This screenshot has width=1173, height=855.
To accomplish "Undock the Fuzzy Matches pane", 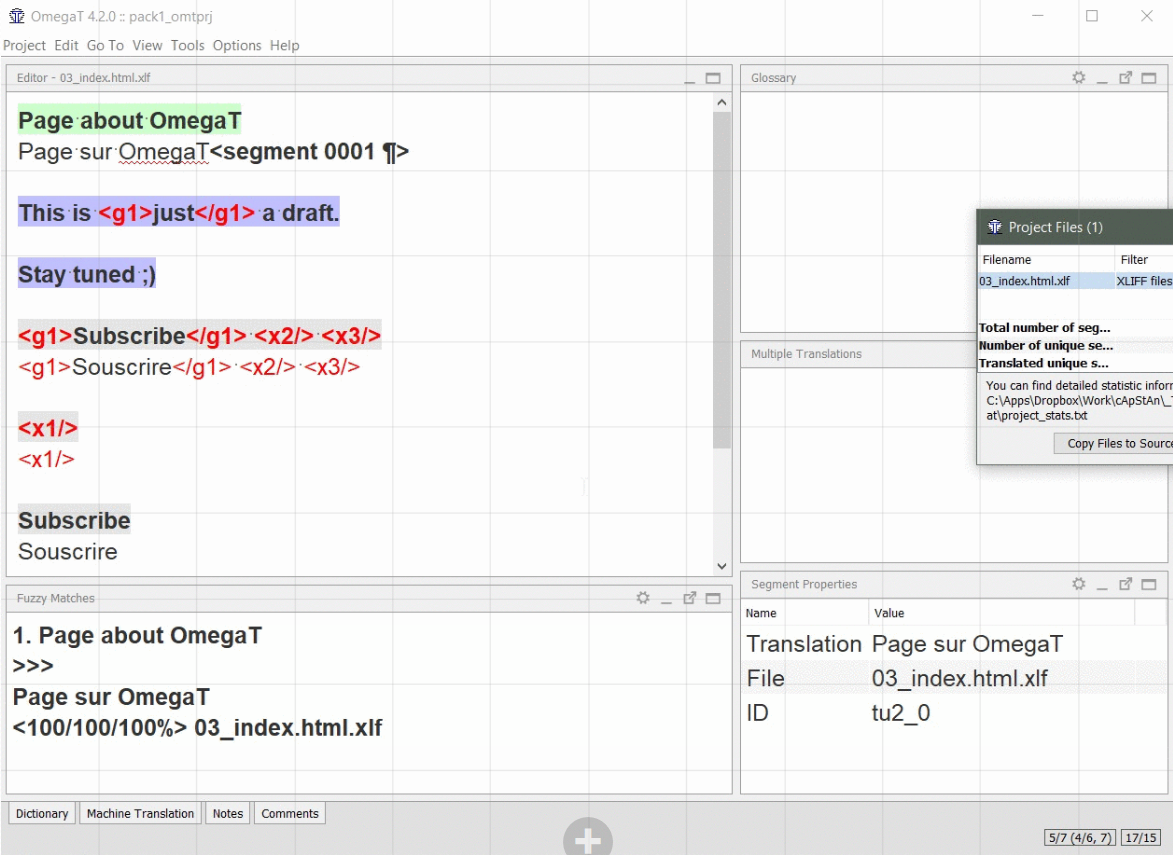I will [690, 598].
